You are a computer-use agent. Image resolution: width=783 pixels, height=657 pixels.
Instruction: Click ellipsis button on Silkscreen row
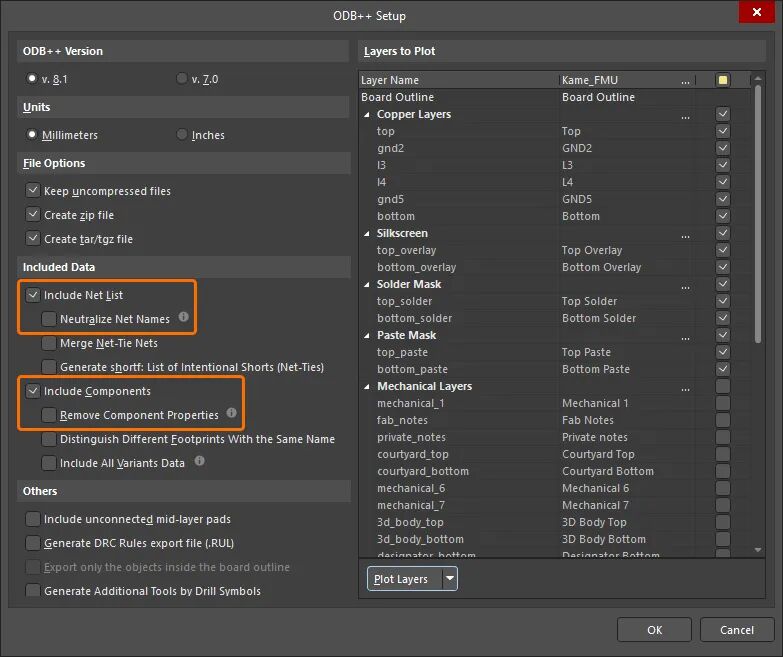coord(686,235)
